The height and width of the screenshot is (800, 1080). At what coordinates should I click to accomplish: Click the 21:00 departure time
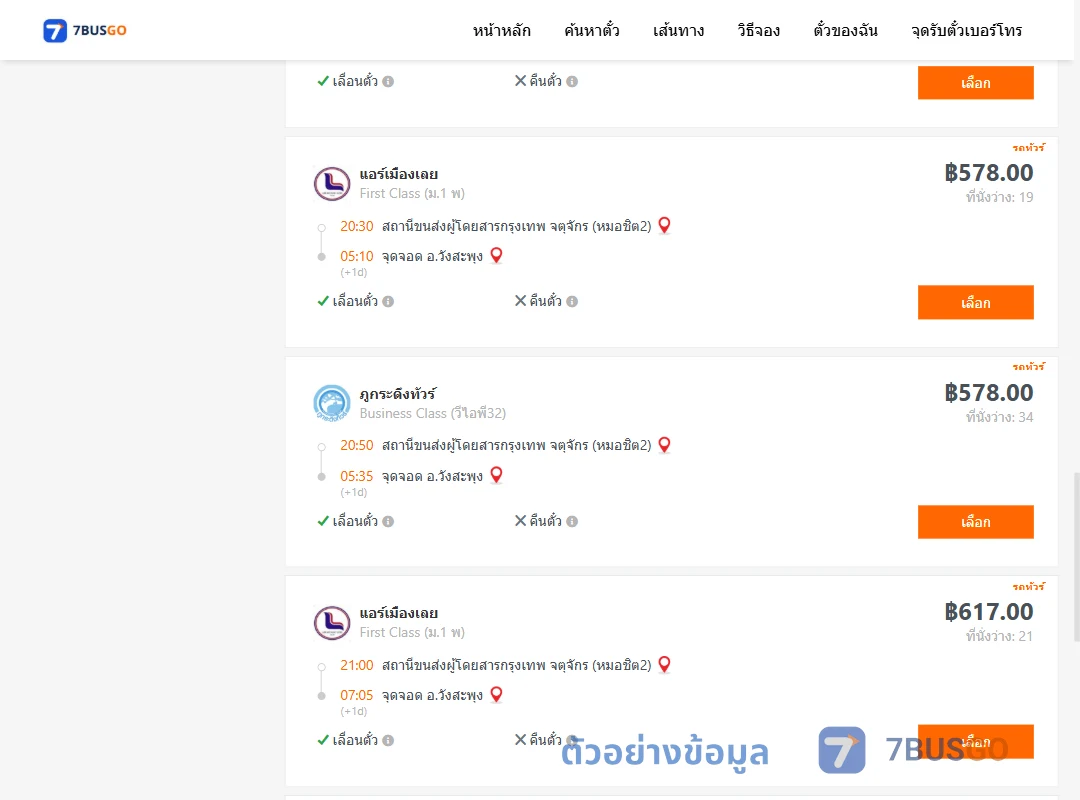point(357,665)
